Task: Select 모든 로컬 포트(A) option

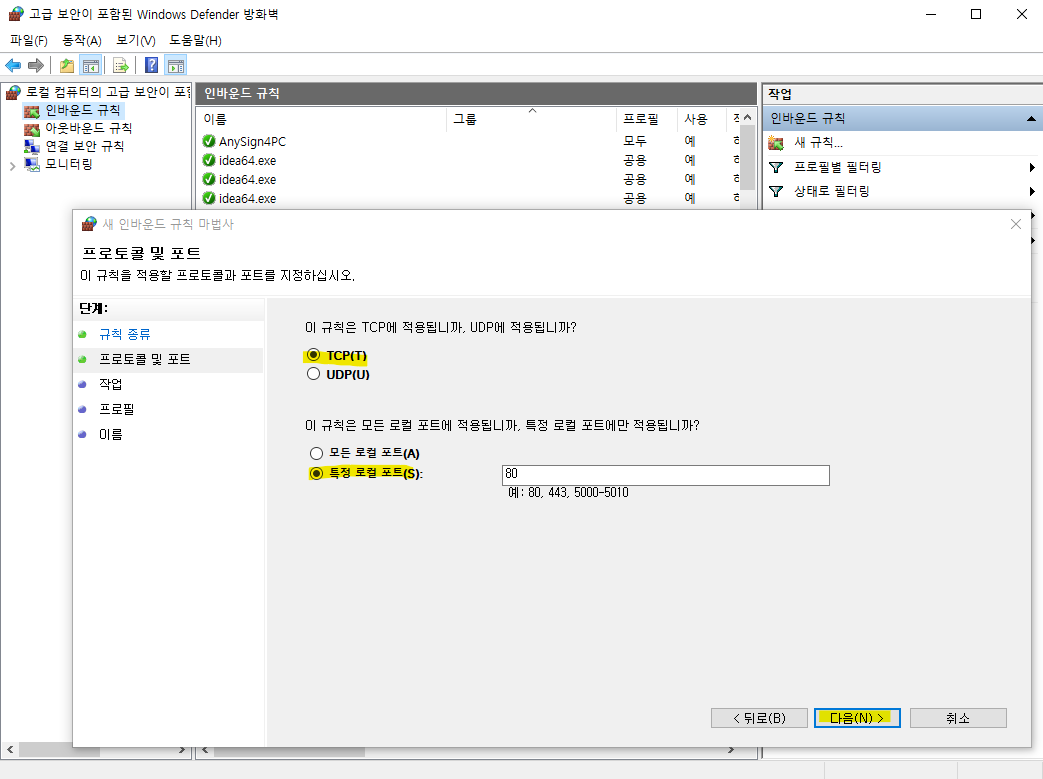Action: coord(316,453)
